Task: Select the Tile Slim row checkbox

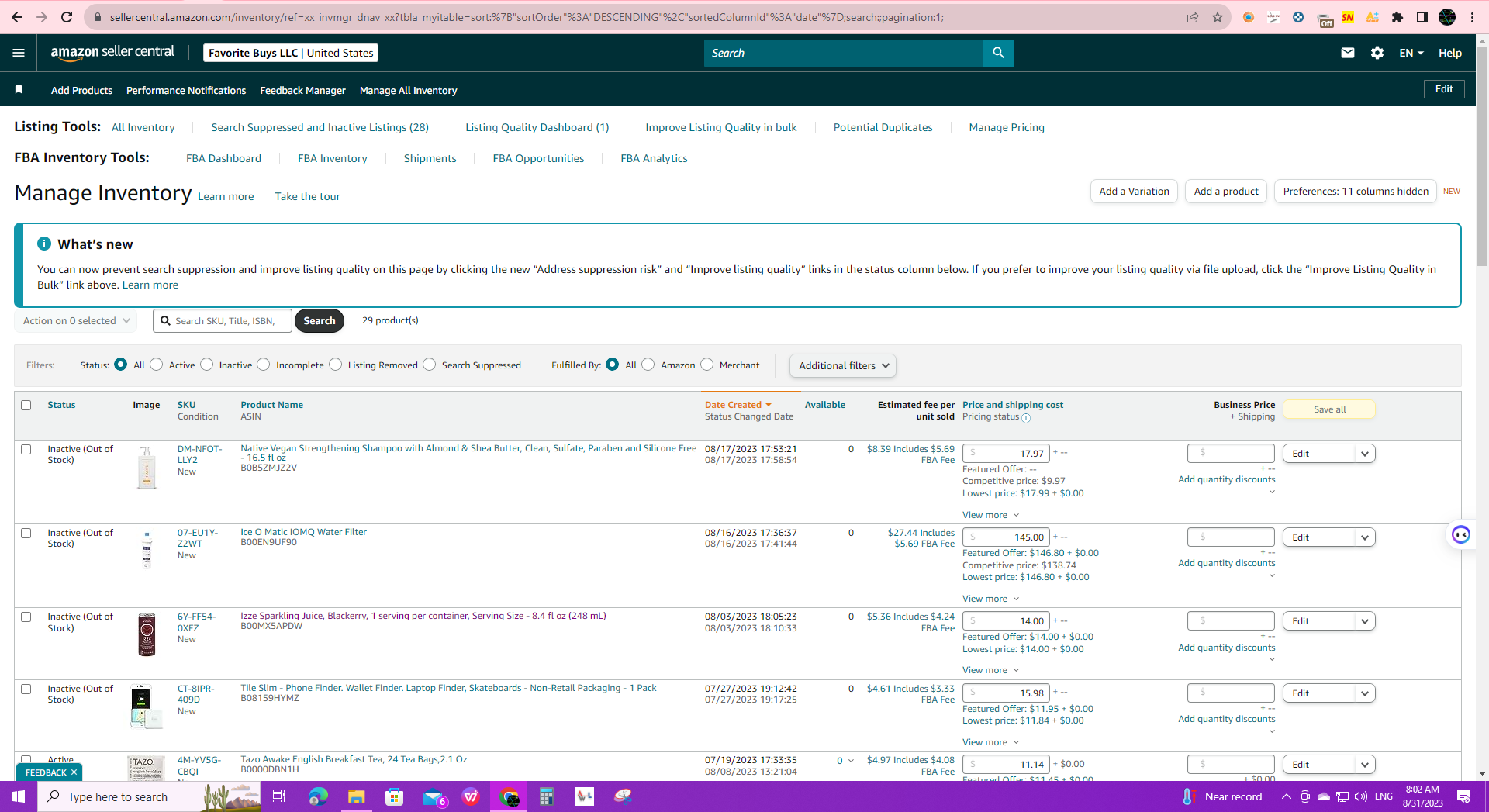Action: tap(26, 689)
